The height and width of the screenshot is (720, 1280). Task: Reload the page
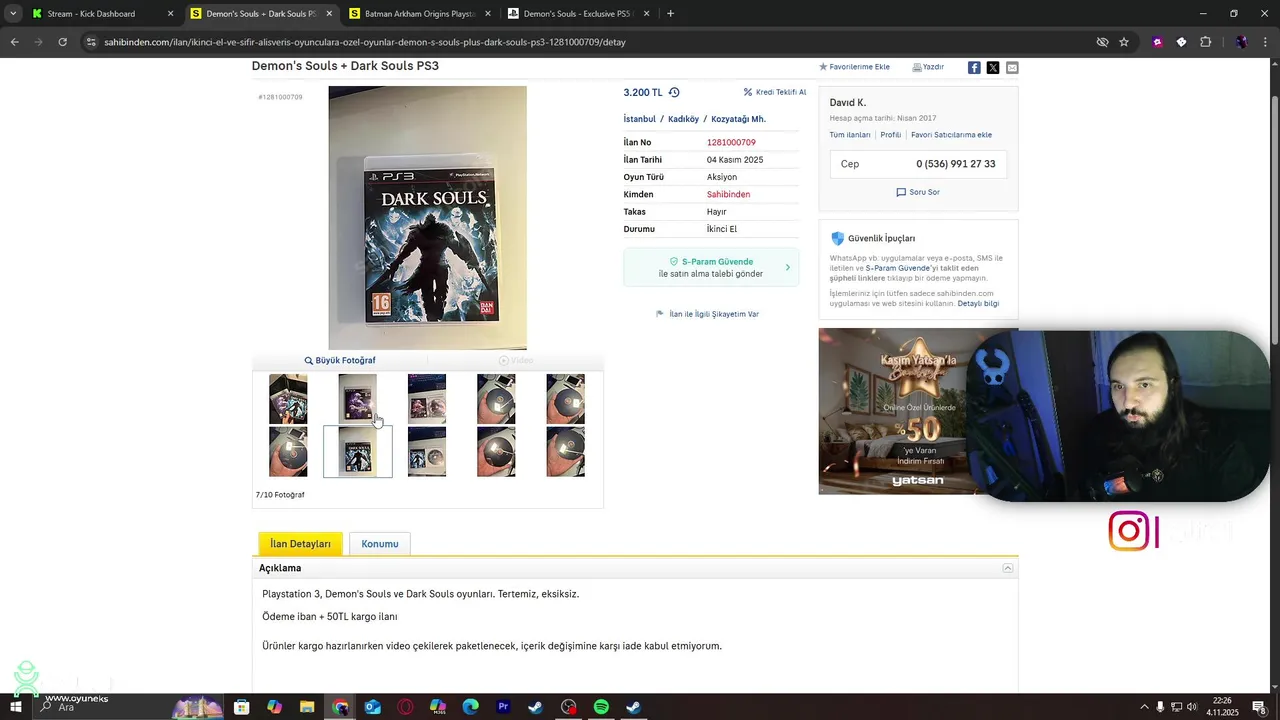pyautogui.click(x=62, y=42)
